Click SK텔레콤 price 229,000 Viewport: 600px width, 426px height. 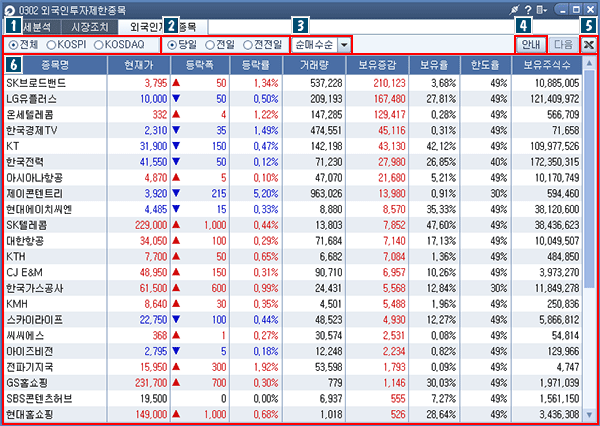point(151,225)
